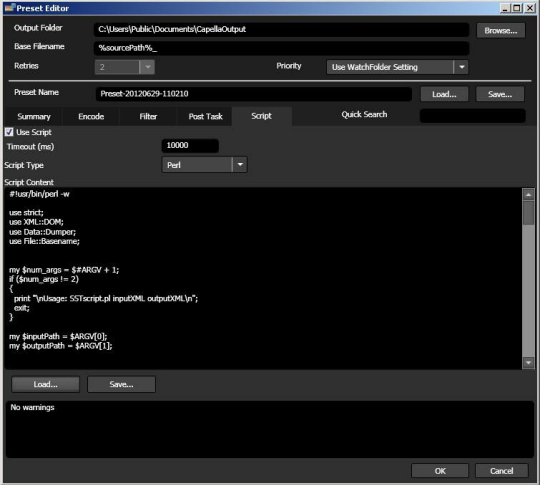
Task: Edit the Timeout (ms) value field
Action: coord(190,145)
